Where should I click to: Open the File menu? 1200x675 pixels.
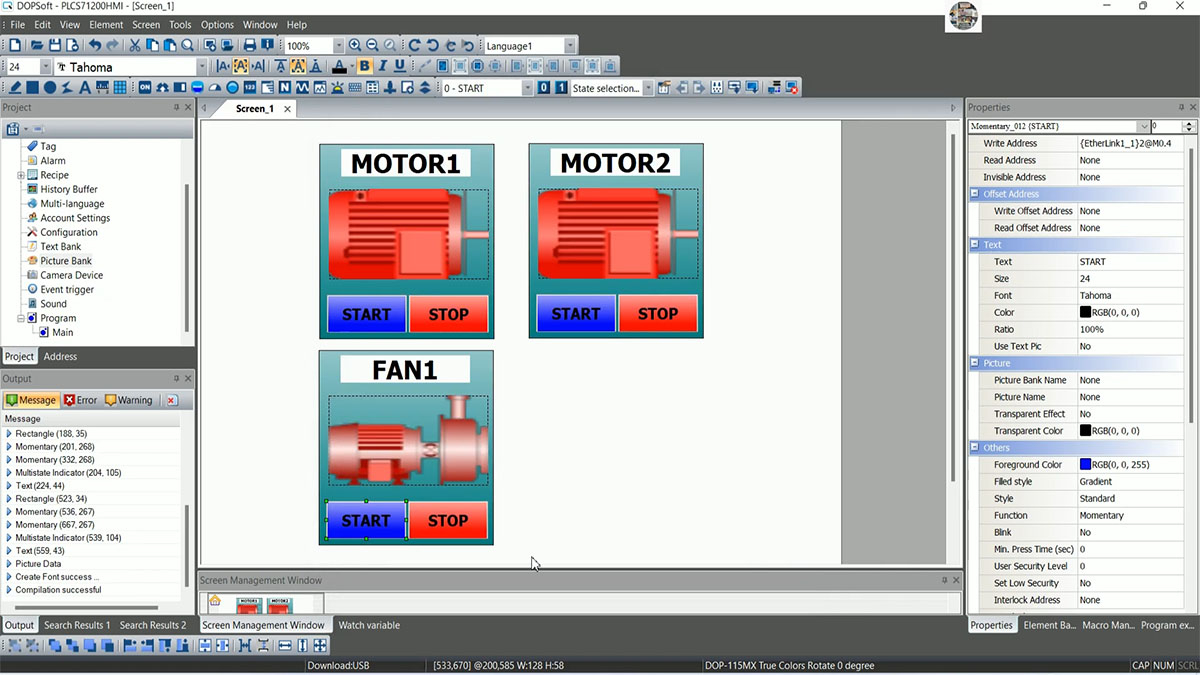point(17,25)
